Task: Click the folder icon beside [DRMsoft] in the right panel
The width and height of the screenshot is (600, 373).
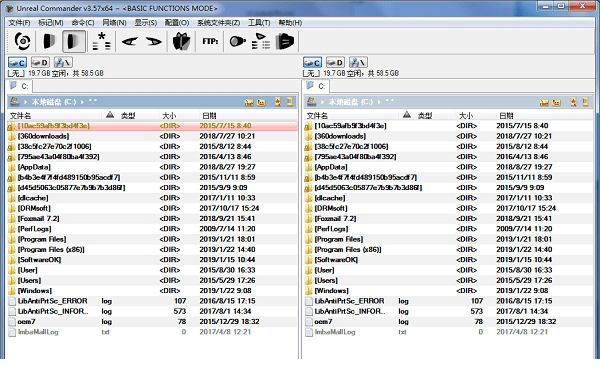Action: coord(309,208)
